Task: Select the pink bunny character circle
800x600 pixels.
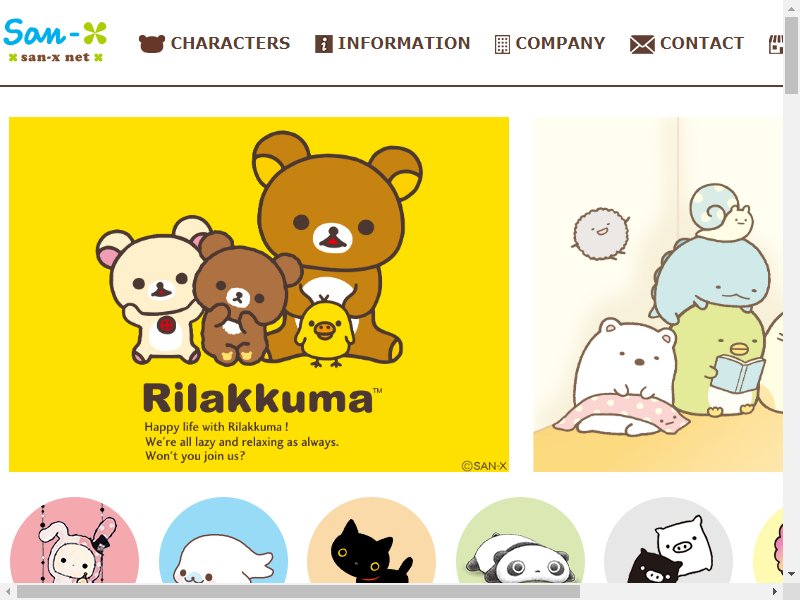Action: coord(74,540)
